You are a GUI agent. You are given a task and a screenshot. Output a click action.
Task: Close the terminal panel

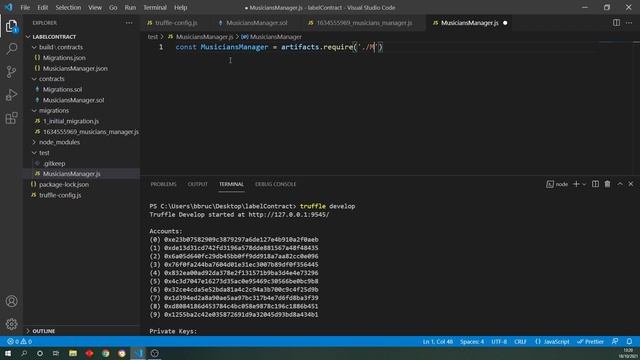tap(631, 184)
